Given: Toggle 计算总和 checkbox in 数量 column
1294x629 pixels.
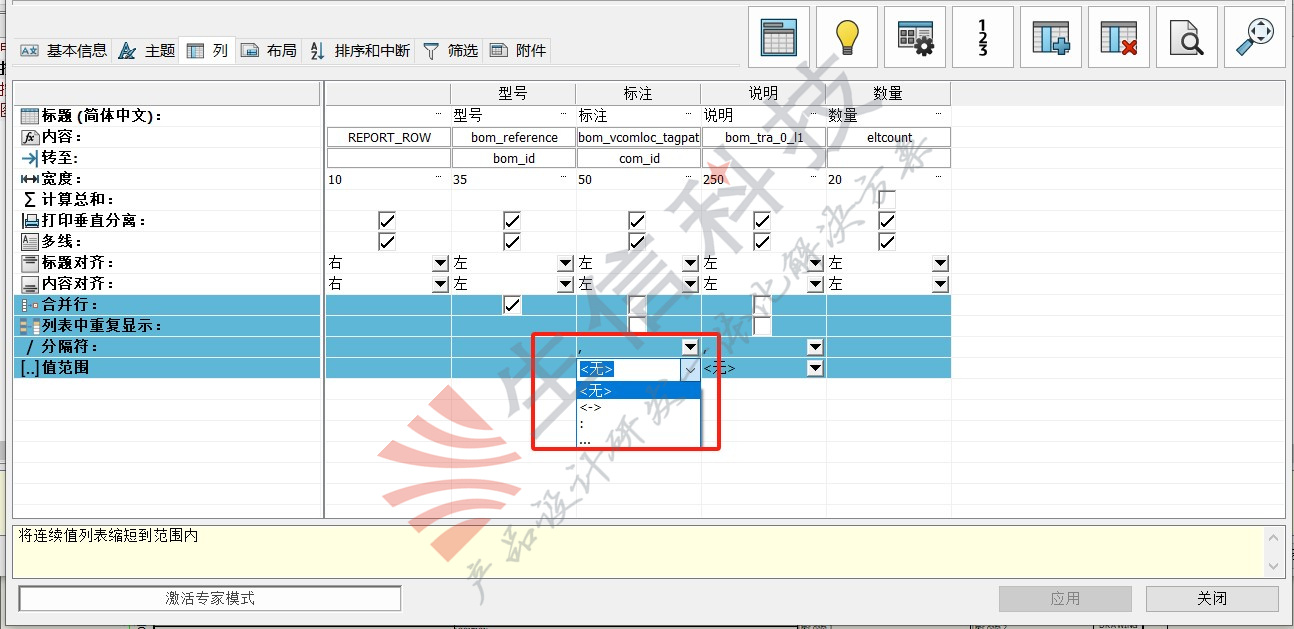Looking at the screenshot, I should point(887,199).
